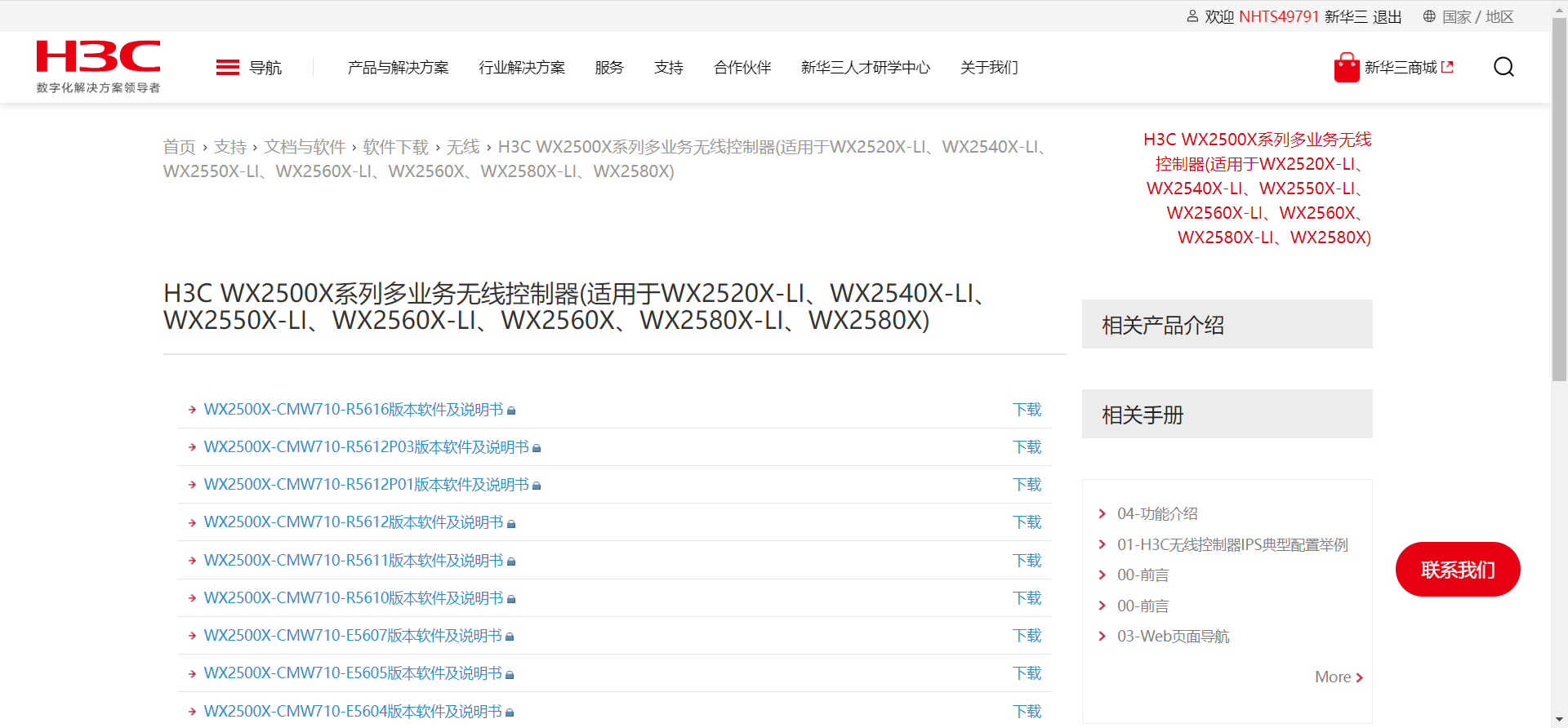This screenshot has width=1568, height=728.
Task: Open the 合作伙伴 menu
Action: [742, 67]
